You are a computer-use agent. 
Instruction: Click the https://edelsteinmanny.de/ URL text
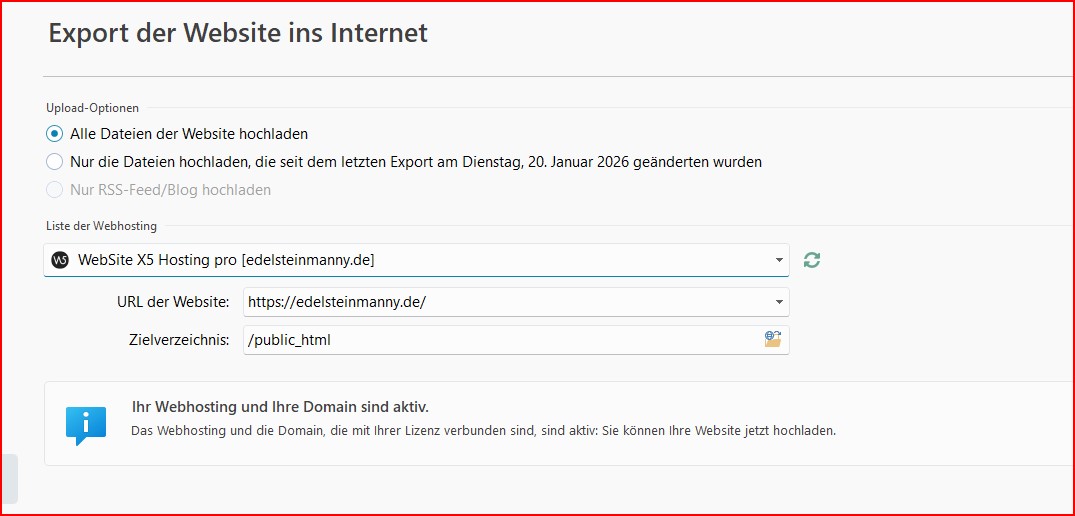tap(337, 302)
